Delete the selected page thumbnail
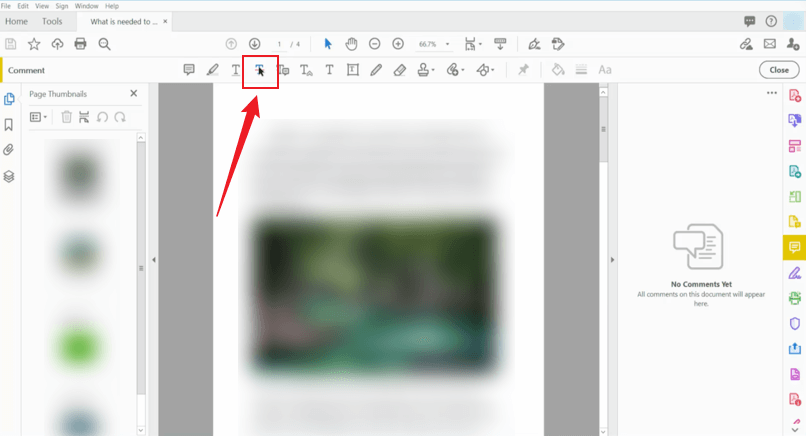Viewport: 806px width, 436px height. click(66, 117)
